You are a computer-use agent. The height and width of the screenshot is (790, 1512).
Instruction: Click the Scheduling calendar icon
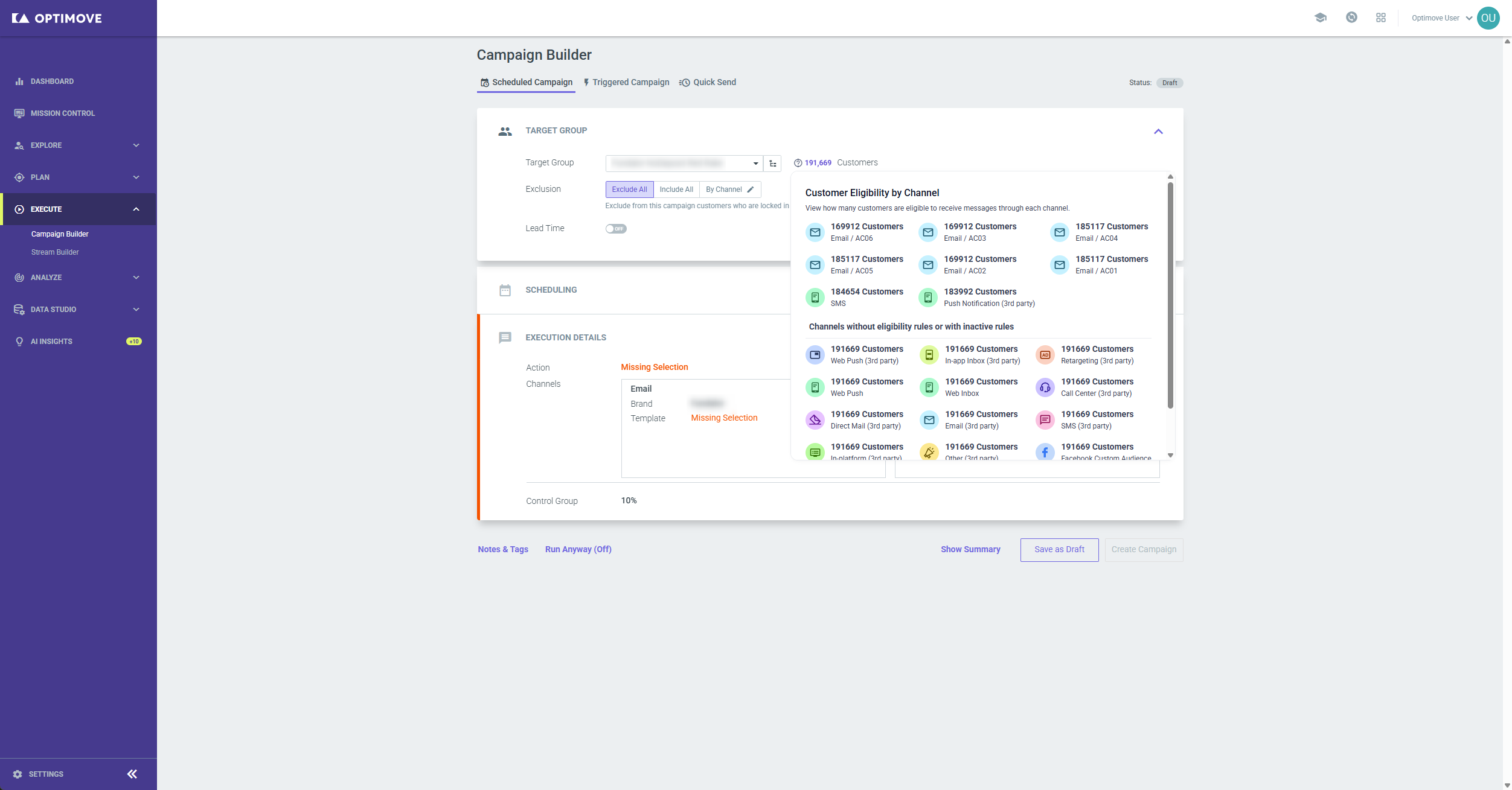(x=505, y=290)
